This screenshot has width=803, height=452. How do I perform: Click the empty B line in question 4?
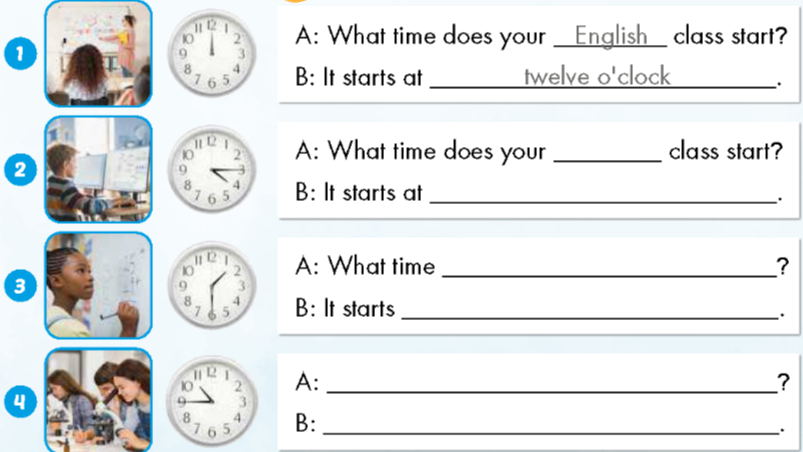[x=551, y=425]
